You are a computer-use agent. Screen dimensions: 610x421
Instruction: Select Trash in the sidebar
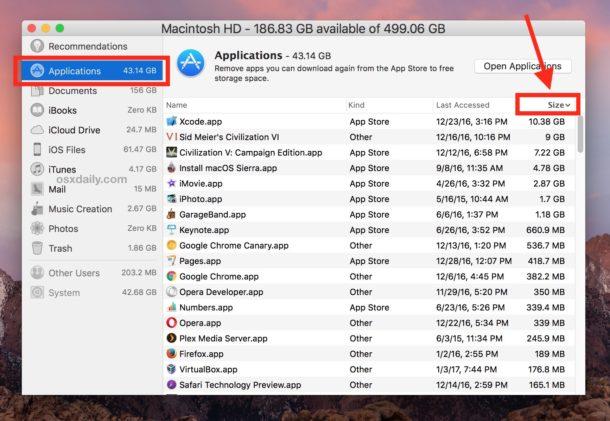[60, 247]
